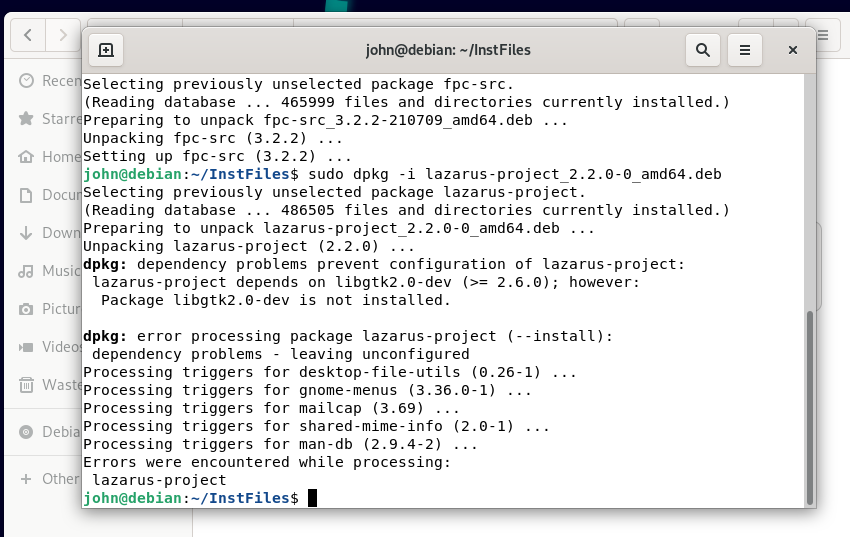850x537 pixels.
Task: Open Home folder in sidebar
Action: coord(50,157)
